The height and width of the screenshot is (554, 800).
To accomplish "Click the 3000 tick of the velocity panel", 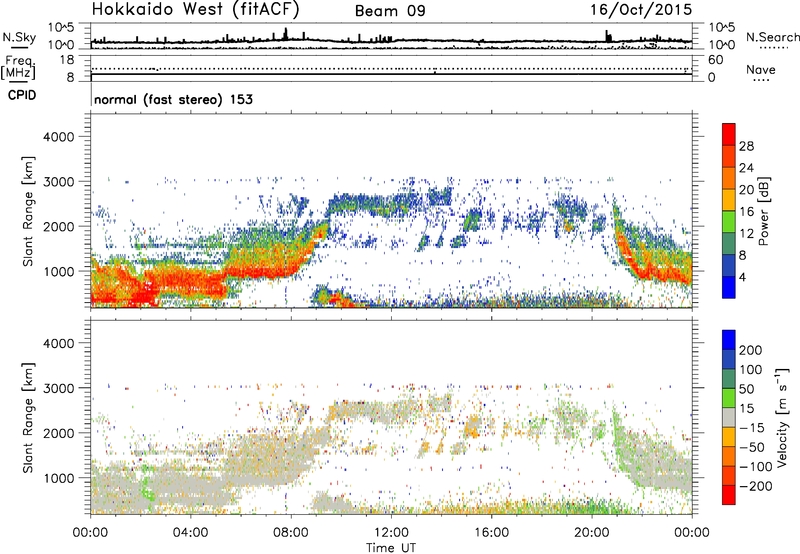I will coord(58,388).
